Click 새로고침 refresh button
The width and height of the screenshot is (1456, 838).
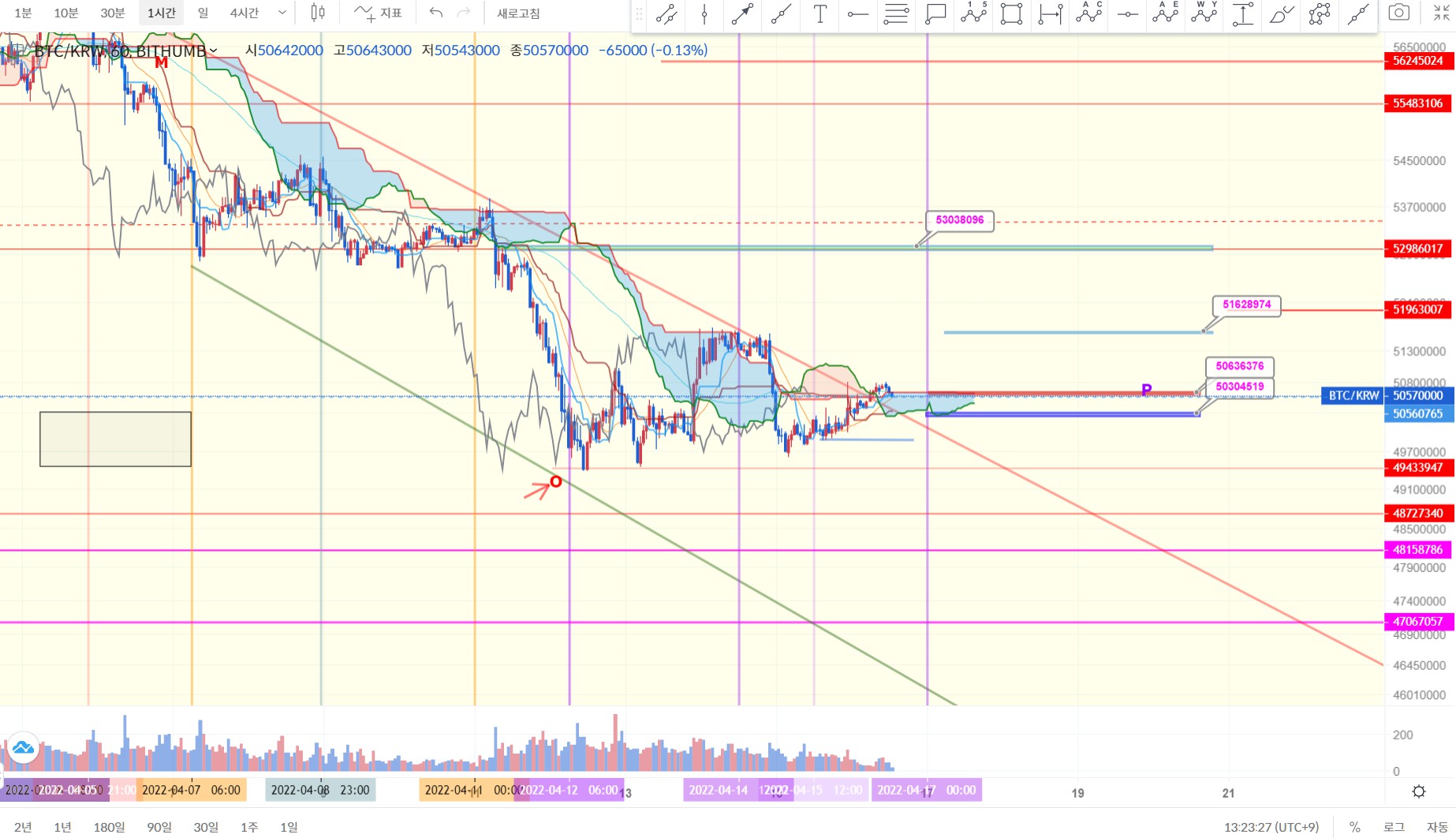click(518, 13)
